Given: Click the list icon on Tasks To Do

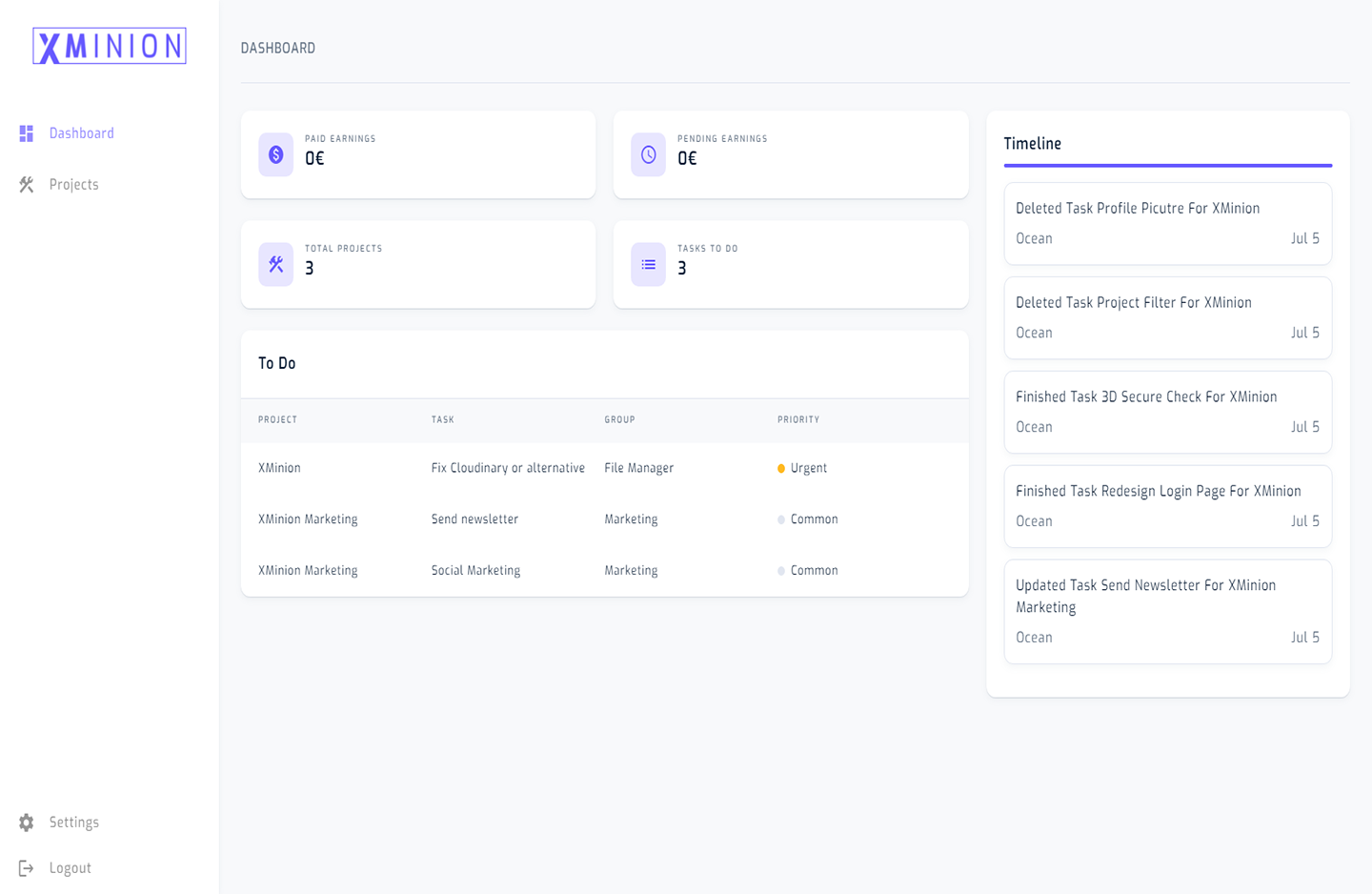Looking at the screenshot, I should point(648,264).
